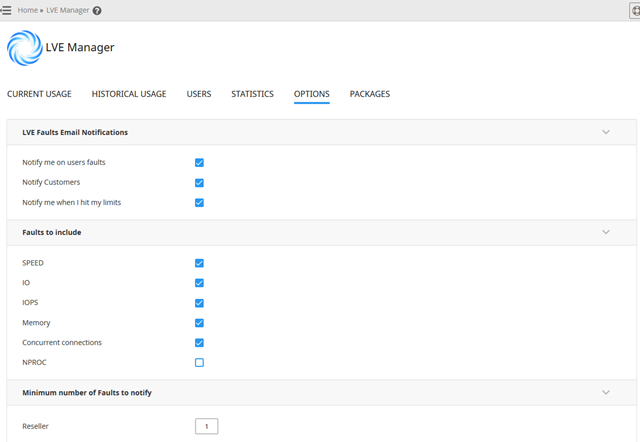Click the LVE Manager breadcrumb link

click(x=67, y=10)
